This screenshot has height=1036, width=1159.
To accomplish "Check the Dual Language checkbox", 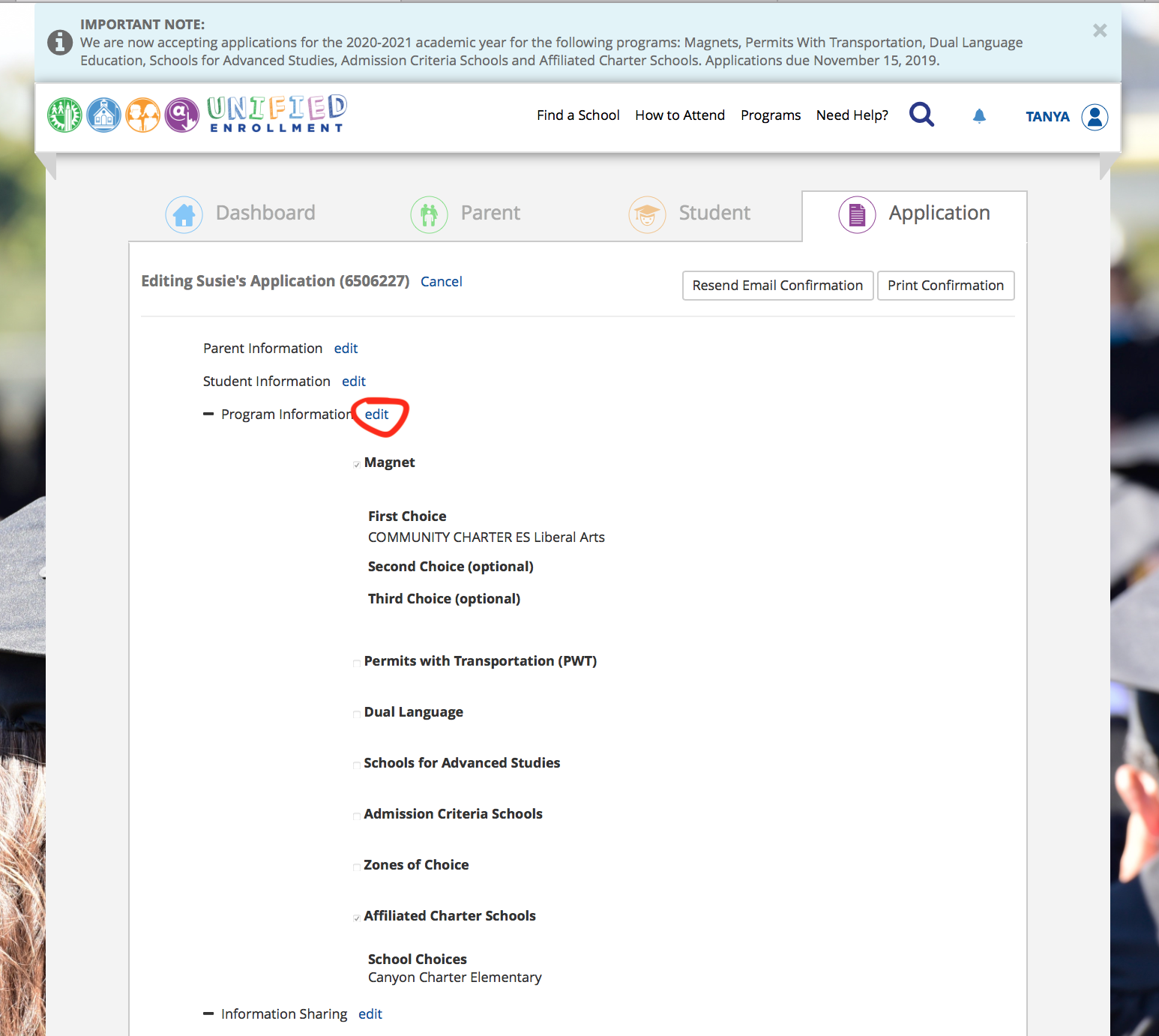I will pos(357,714).
